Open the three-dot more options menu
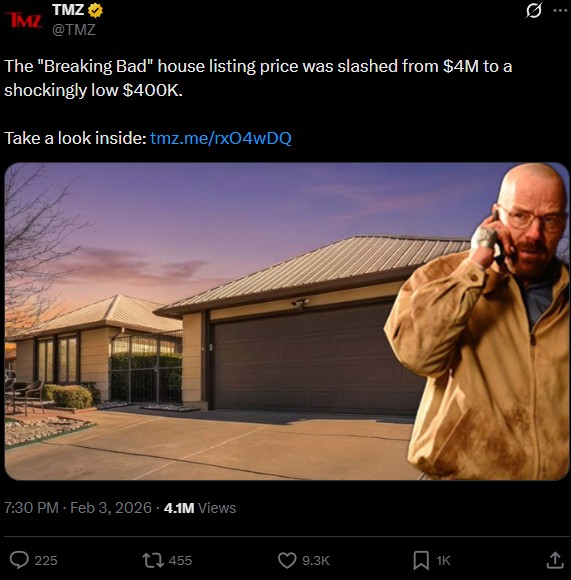Viewport: 571px width, 580px height. tap(560, 10)
